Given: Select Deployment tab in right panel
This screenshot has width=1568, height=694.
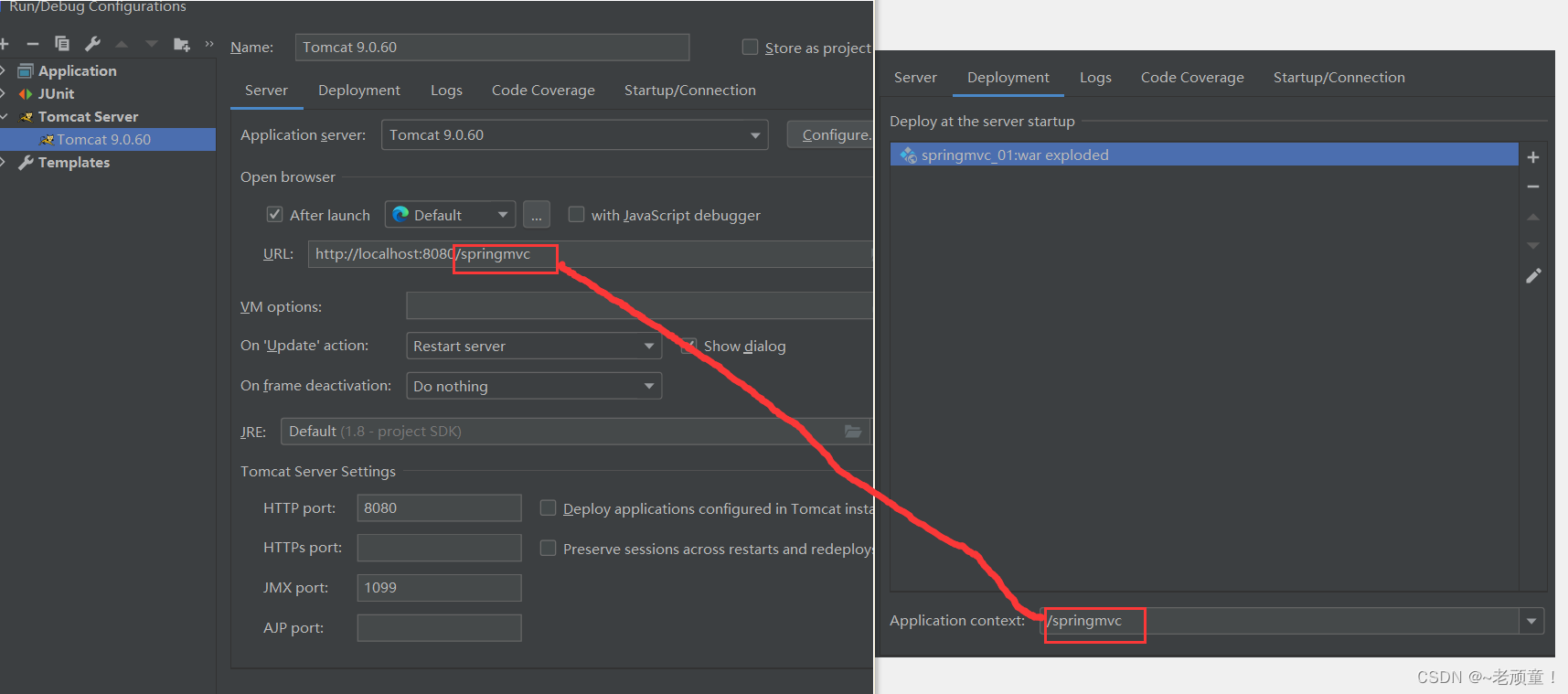Looking at the screenshot, I should 1008,77.
